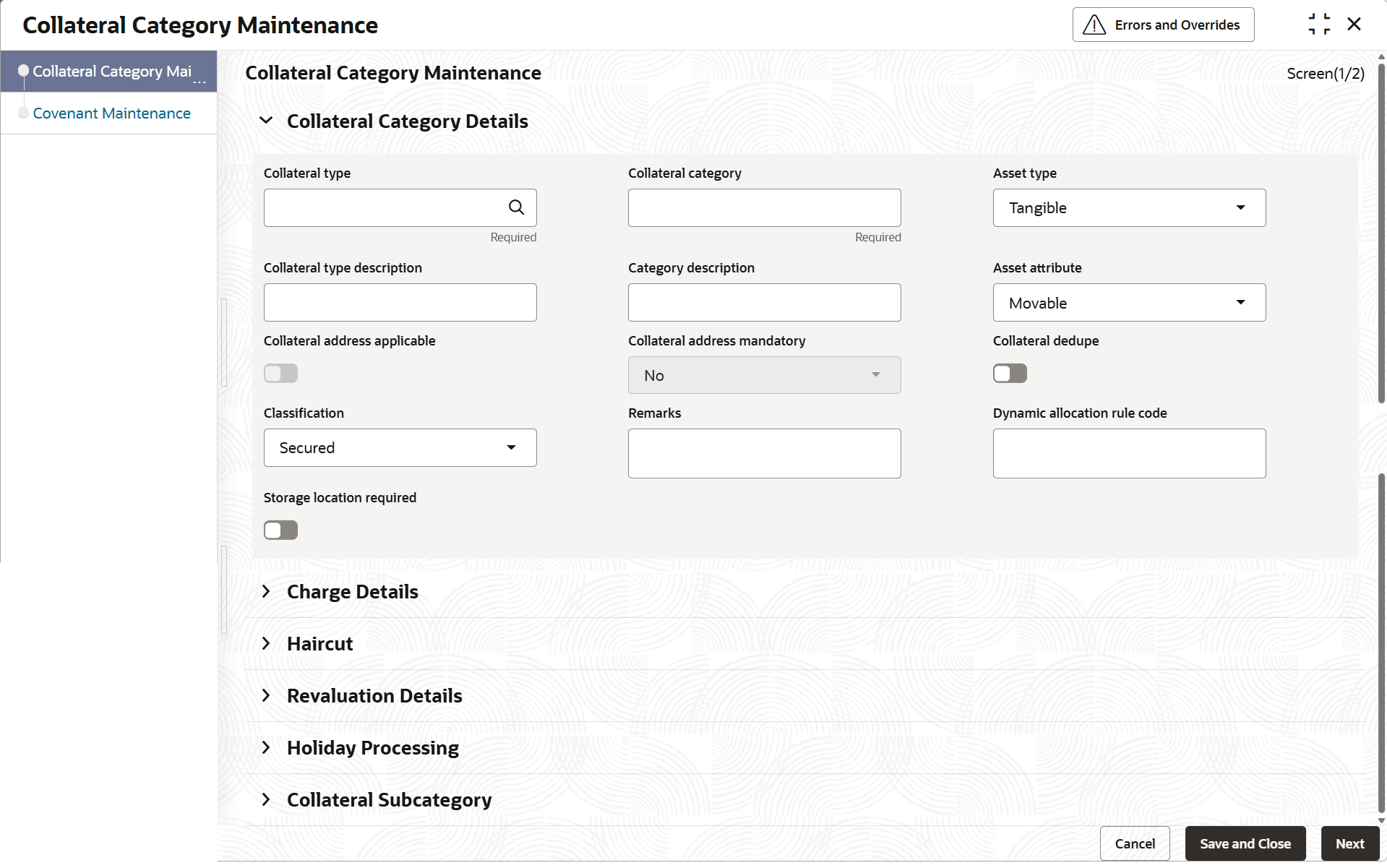Expand the Haircut section
The height and width of the screenshot is (868, 1387).
267,643
